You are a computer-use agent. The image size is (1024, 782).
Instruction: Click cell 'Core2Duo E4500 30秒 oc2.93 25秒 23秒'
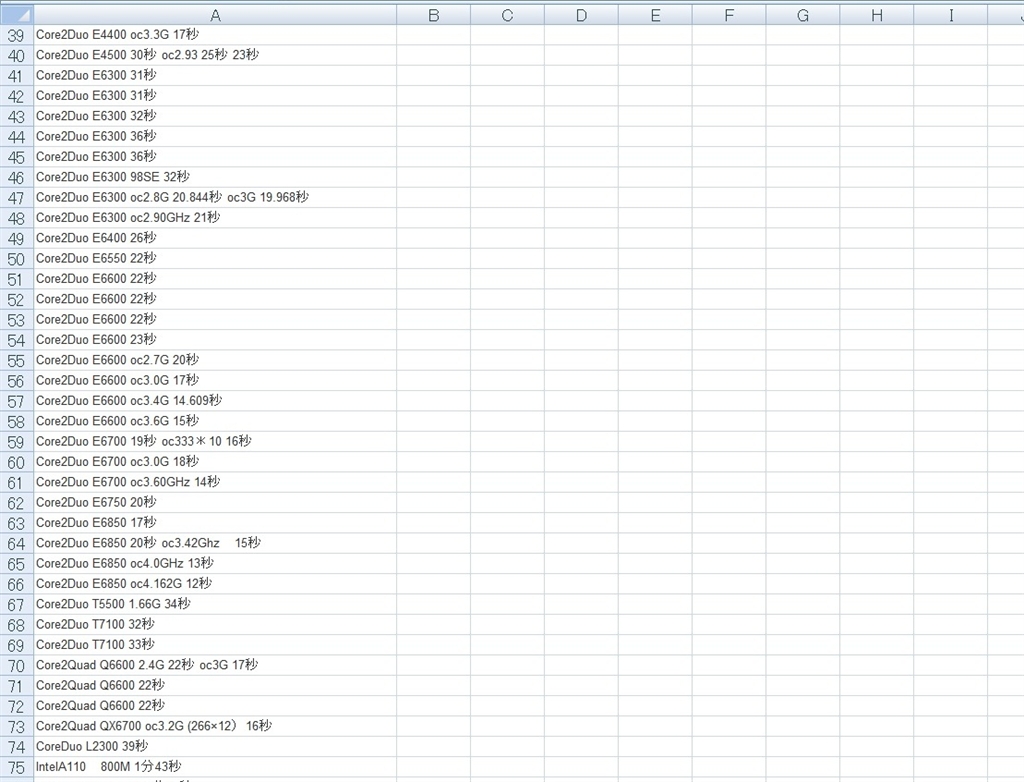coord(215,56)
